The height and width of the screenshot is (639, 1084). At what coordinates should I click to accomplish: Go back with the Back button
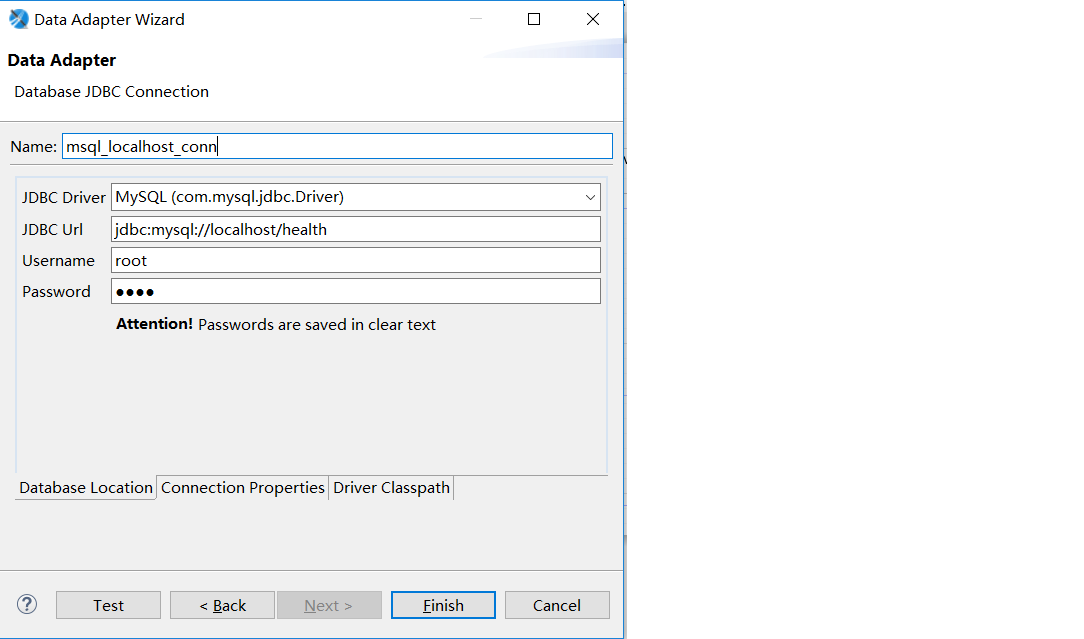tap(223, 605)
